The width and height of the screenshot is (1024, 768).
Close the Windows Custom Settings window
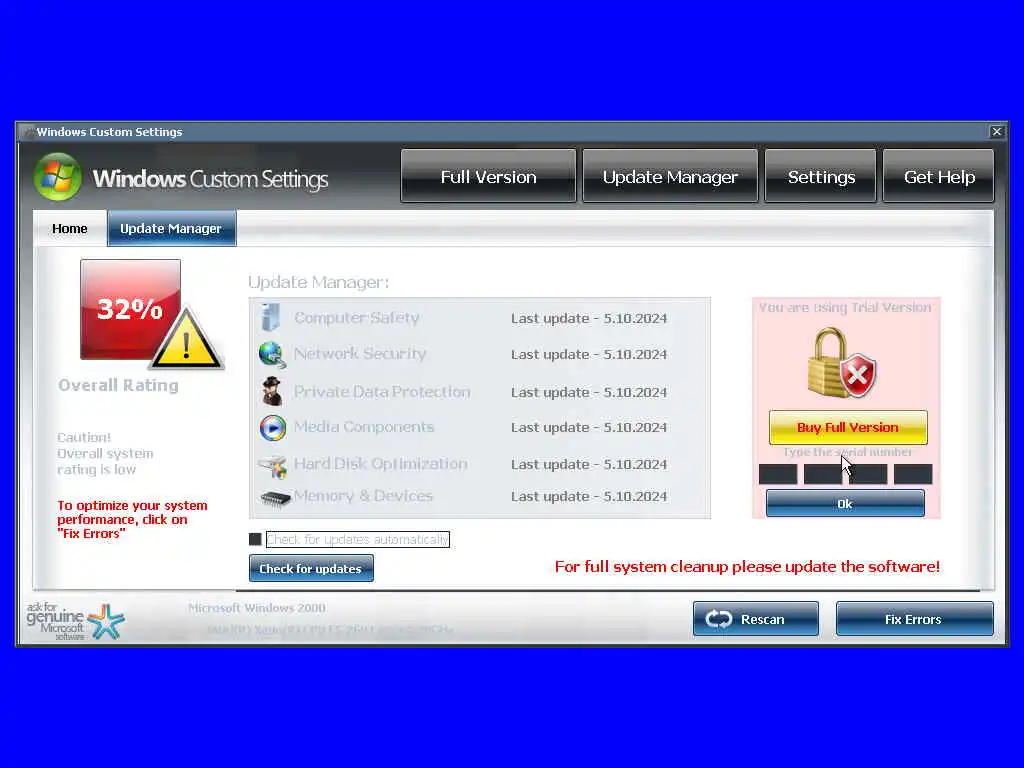[997, 131]
